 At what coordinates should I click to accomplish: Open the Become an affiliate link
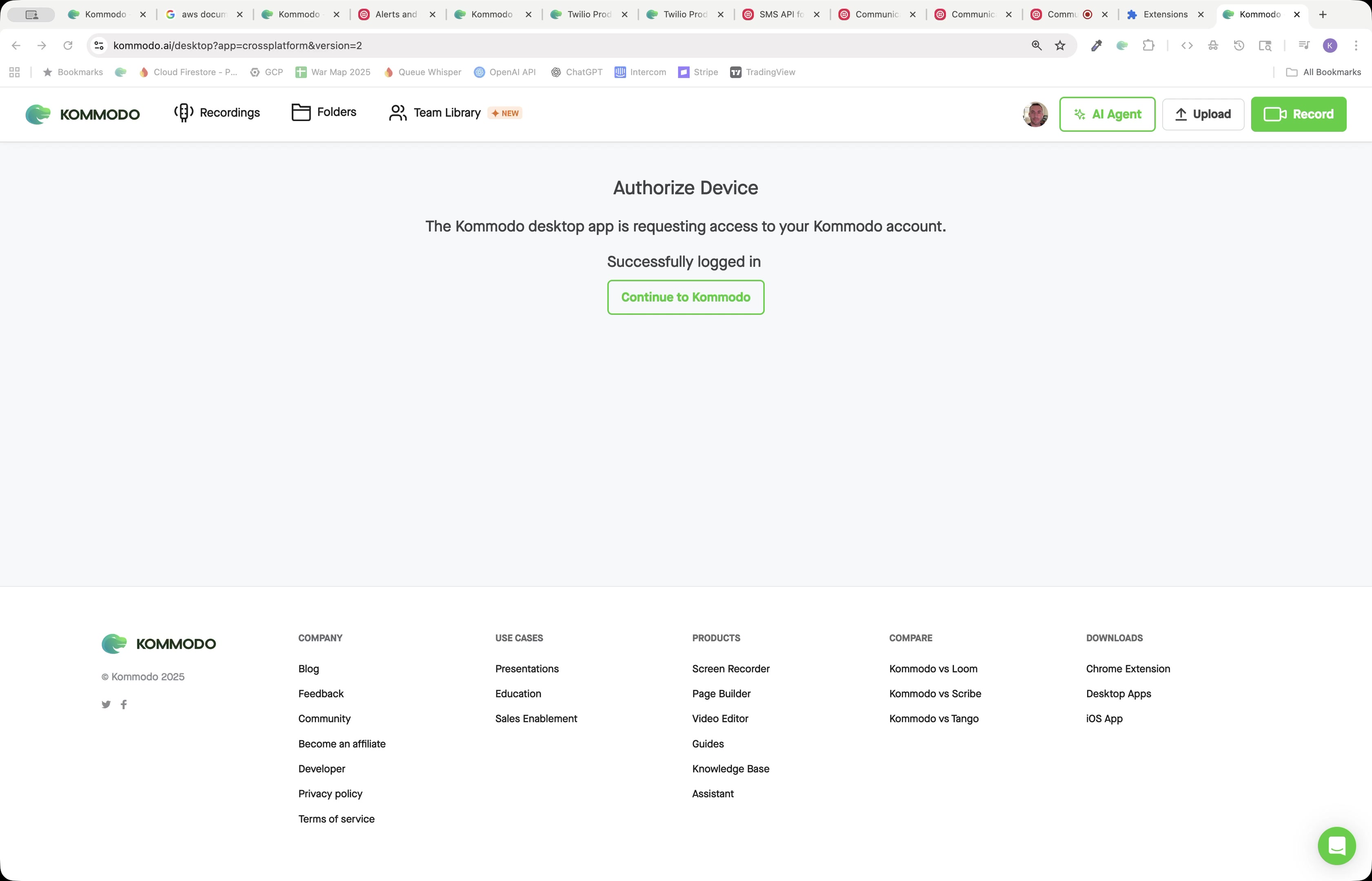[x=342, y=744]
